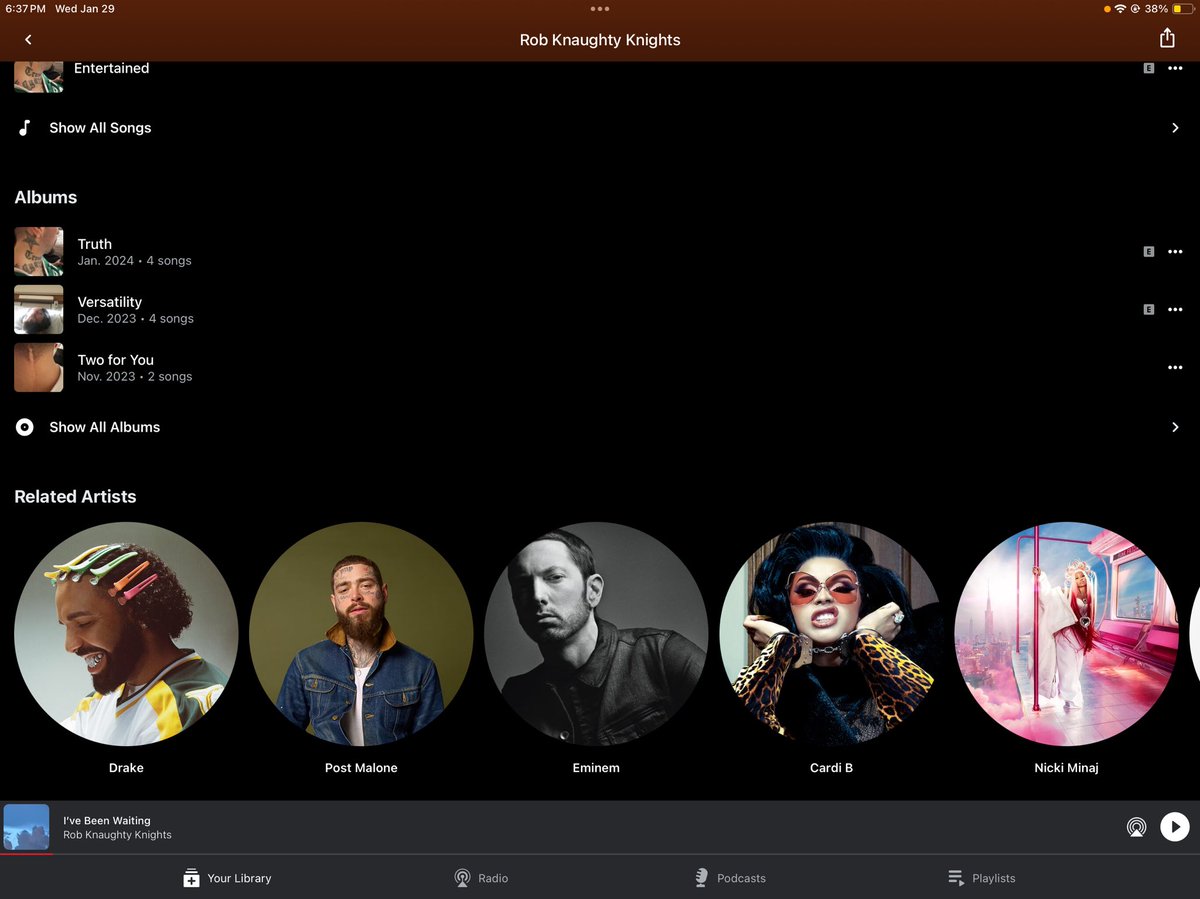Open the Versatility album
Viewport: 1200px width, 899px height.
click(x=600, y=310)
